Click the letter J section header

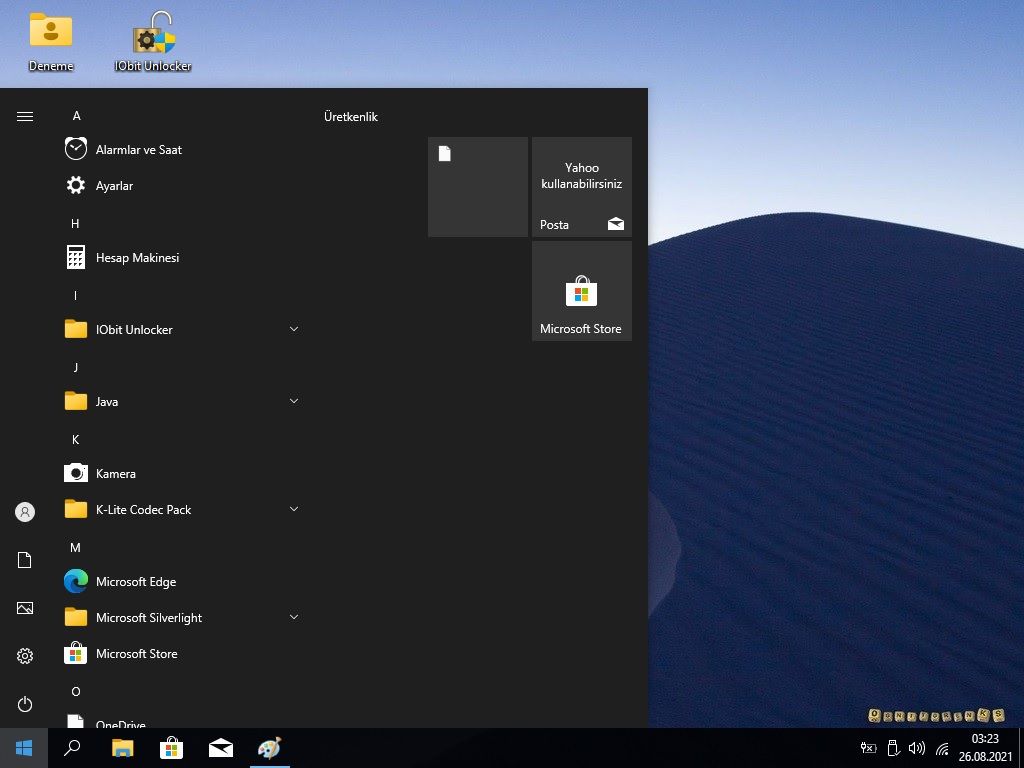coord(76,367)
